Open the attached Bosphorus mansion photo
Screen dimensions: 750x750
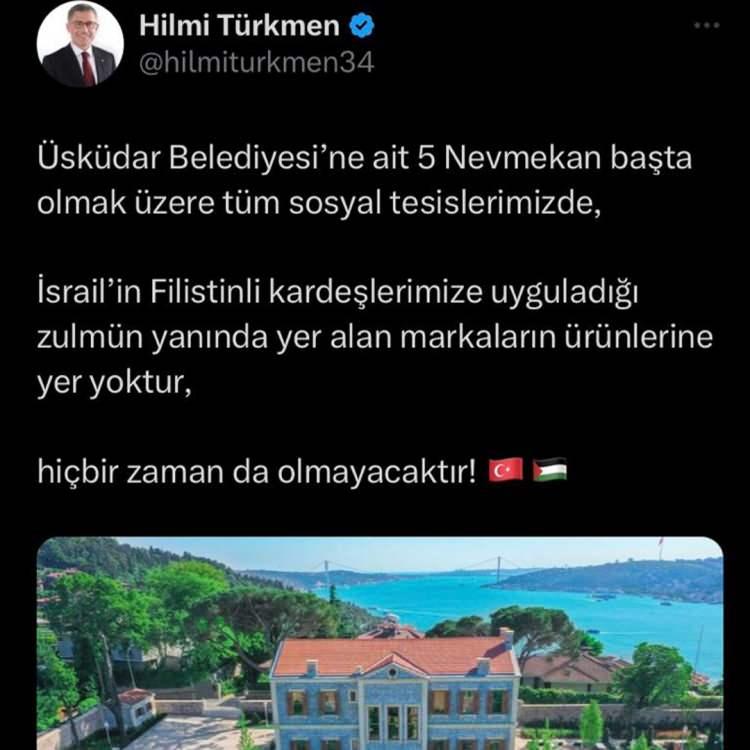380,643
